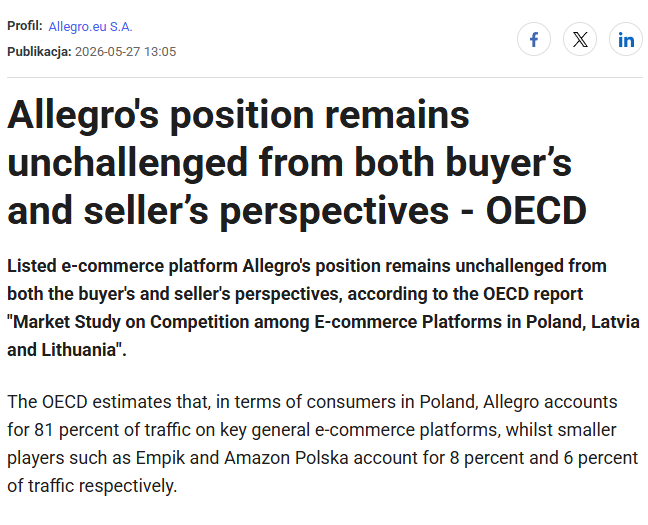This screenshot has height=525, width=648.
Task: Click the headline starting "Allegro's position remains"
Action: (297, 162)
